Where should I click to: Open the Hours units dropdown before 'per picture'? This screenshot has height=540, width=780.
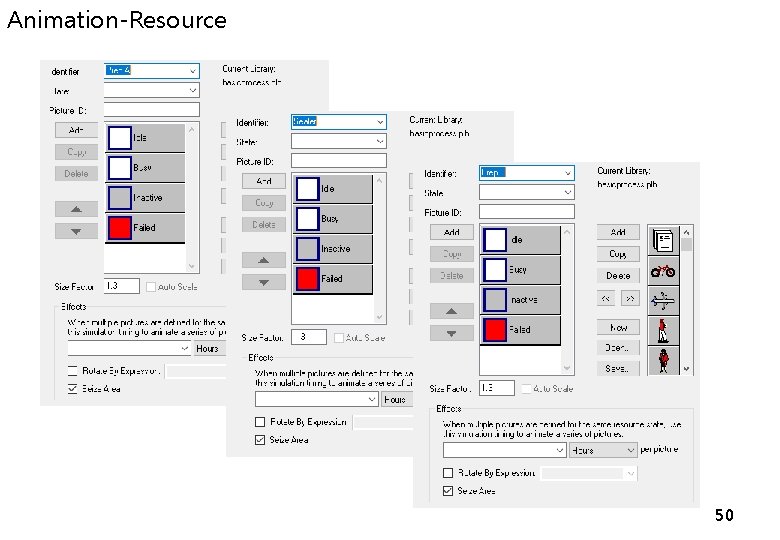point(603,450)
